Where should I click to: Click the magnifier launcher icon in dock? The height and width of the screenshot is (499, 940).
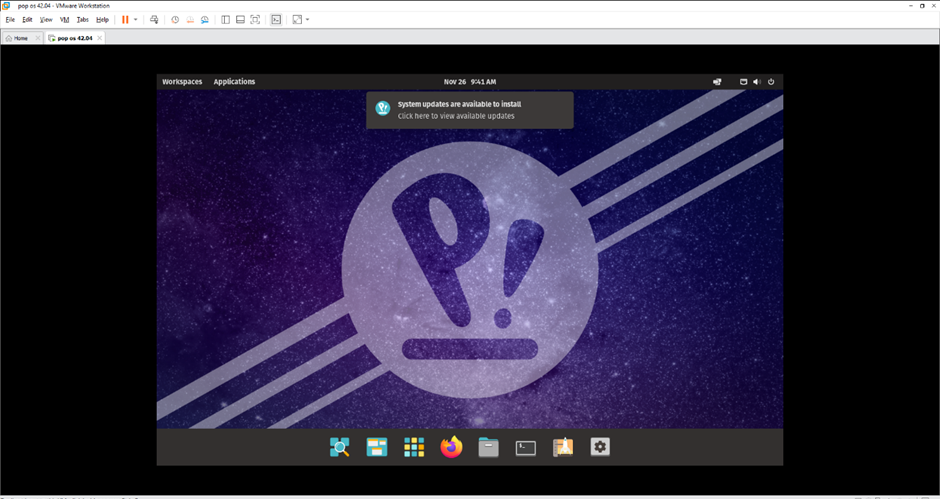tap(340, 448)
